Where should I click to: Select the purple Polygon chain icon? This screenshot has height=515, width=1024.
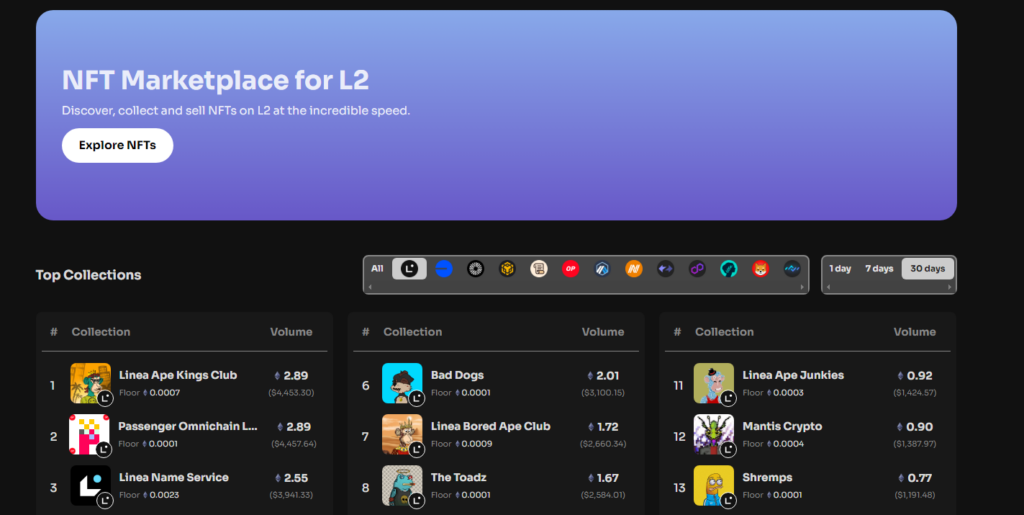point(697,268)
